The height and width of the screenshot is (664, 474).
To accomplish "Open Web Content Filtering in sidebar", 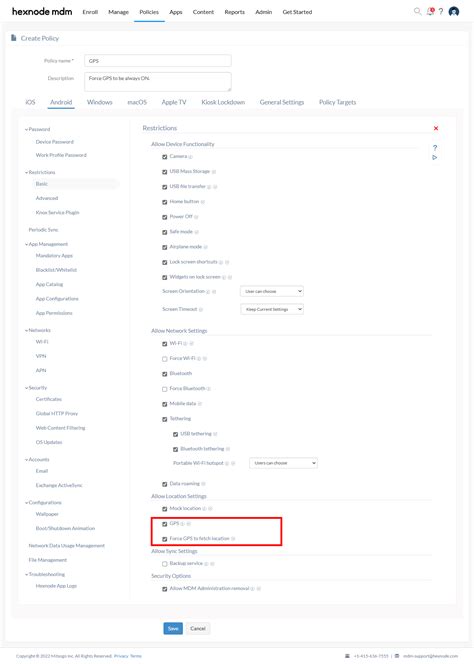I will pyautogui.click(x=60, y=428).
